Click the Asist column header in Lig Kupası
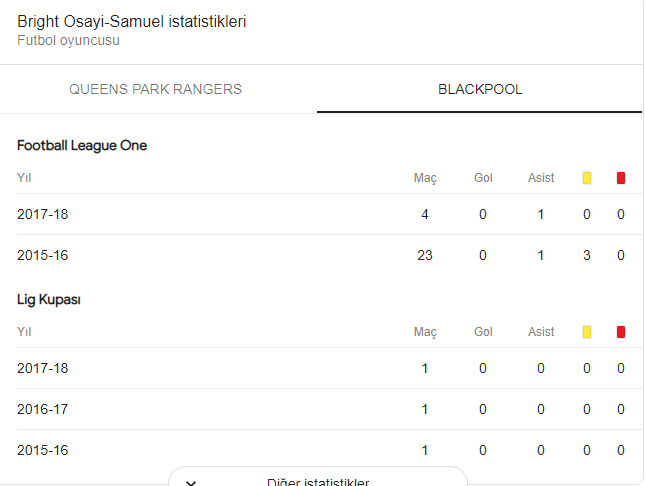This screenshot has width=645, height=486. click(541, 332)
